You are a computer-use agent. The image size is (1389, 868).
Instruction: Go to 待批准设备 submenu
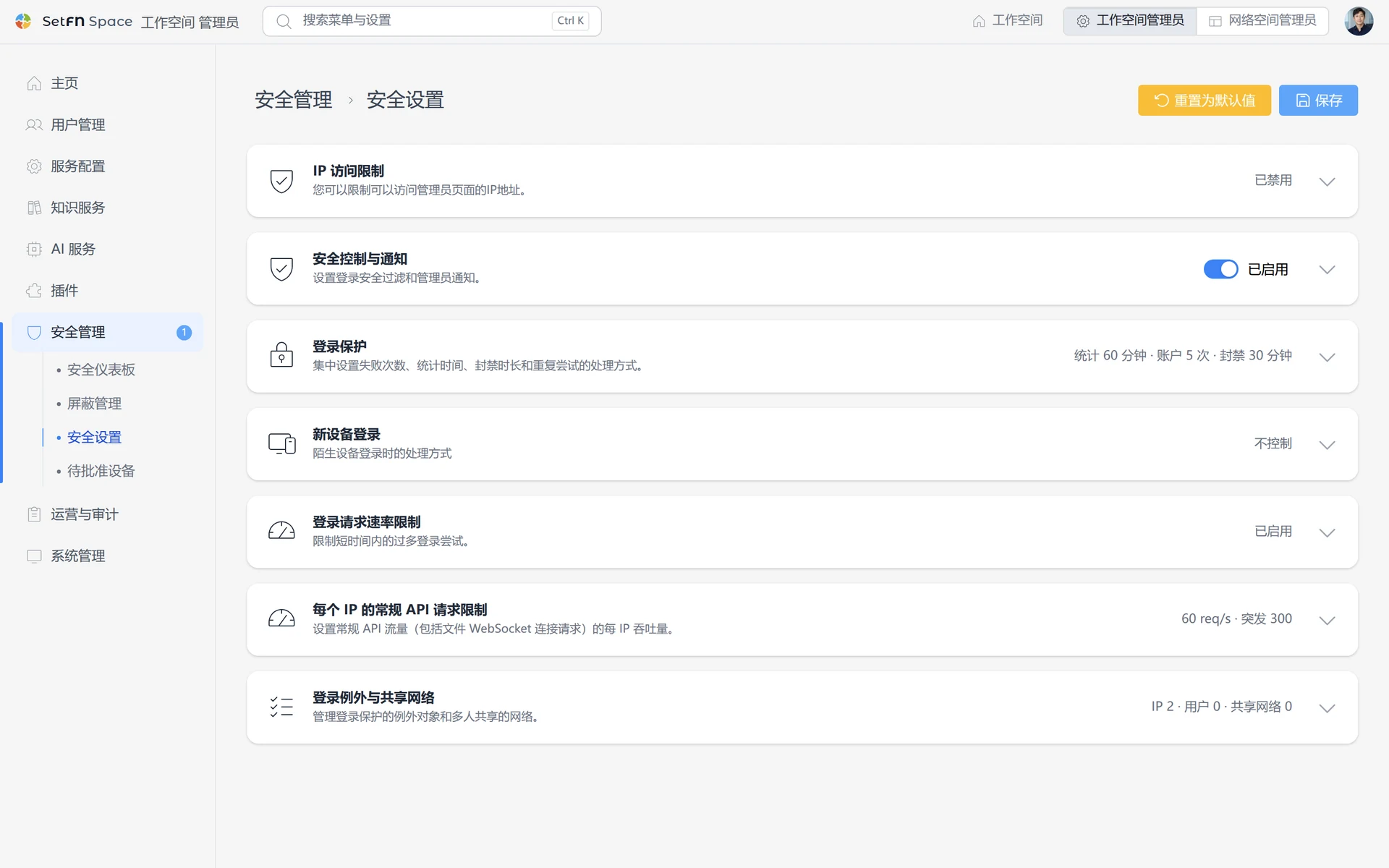(101, 471)
